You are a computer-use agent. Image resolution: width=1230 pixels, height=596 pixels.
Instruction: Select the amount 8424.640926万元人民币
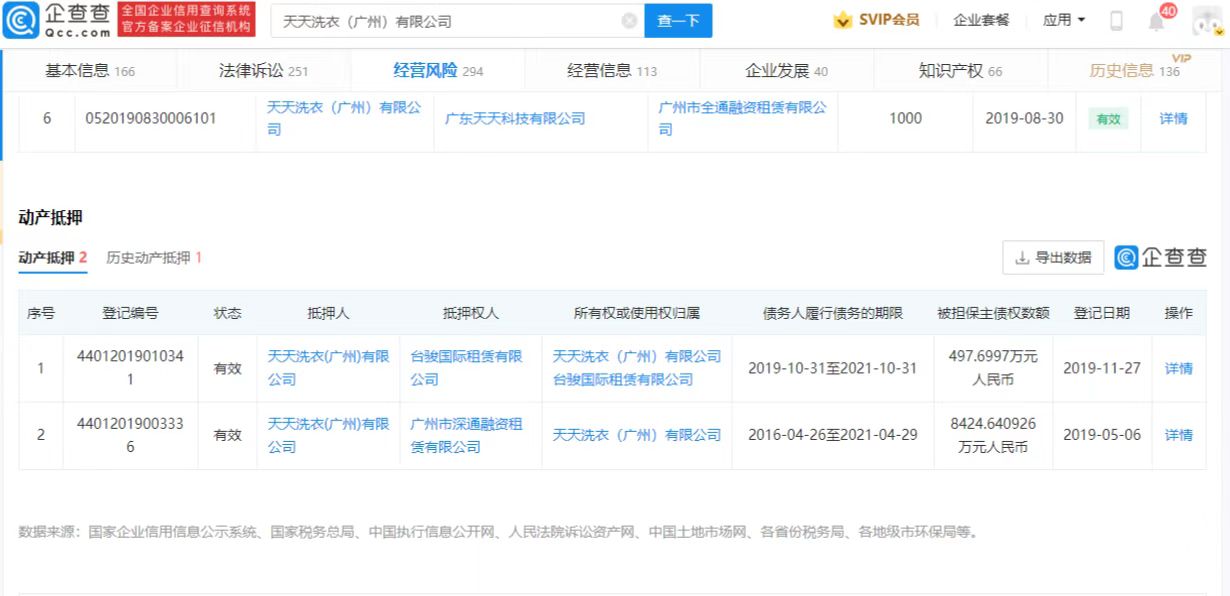[993, 435]
